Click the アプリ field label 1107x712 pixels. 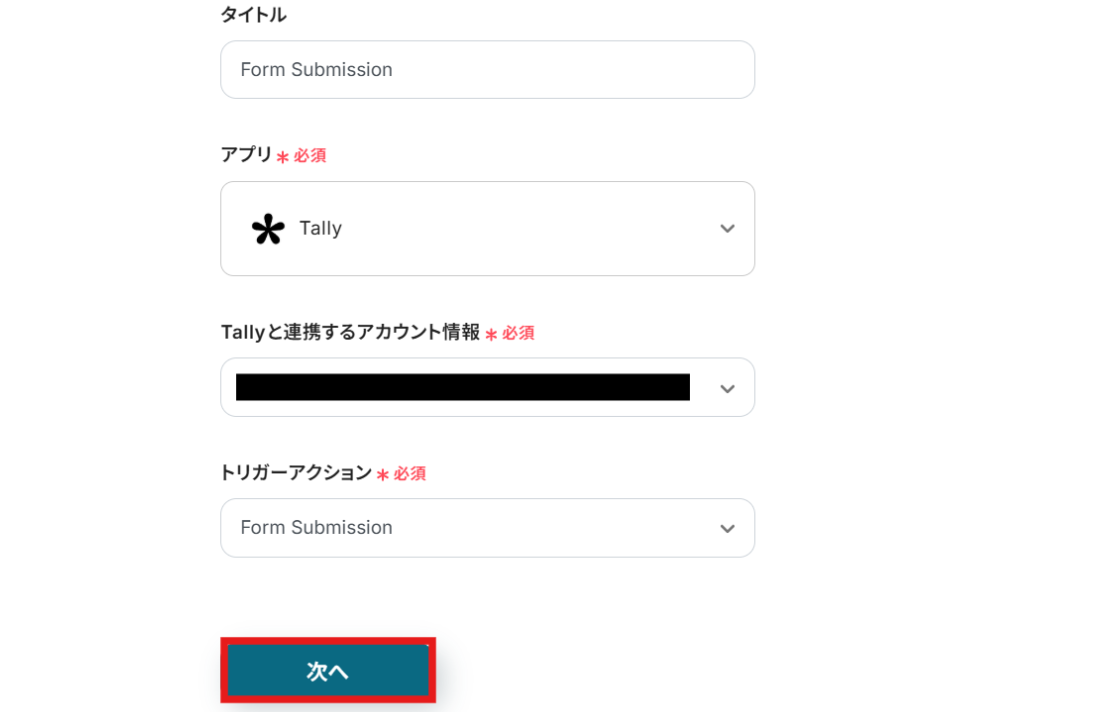pos(246,155)
